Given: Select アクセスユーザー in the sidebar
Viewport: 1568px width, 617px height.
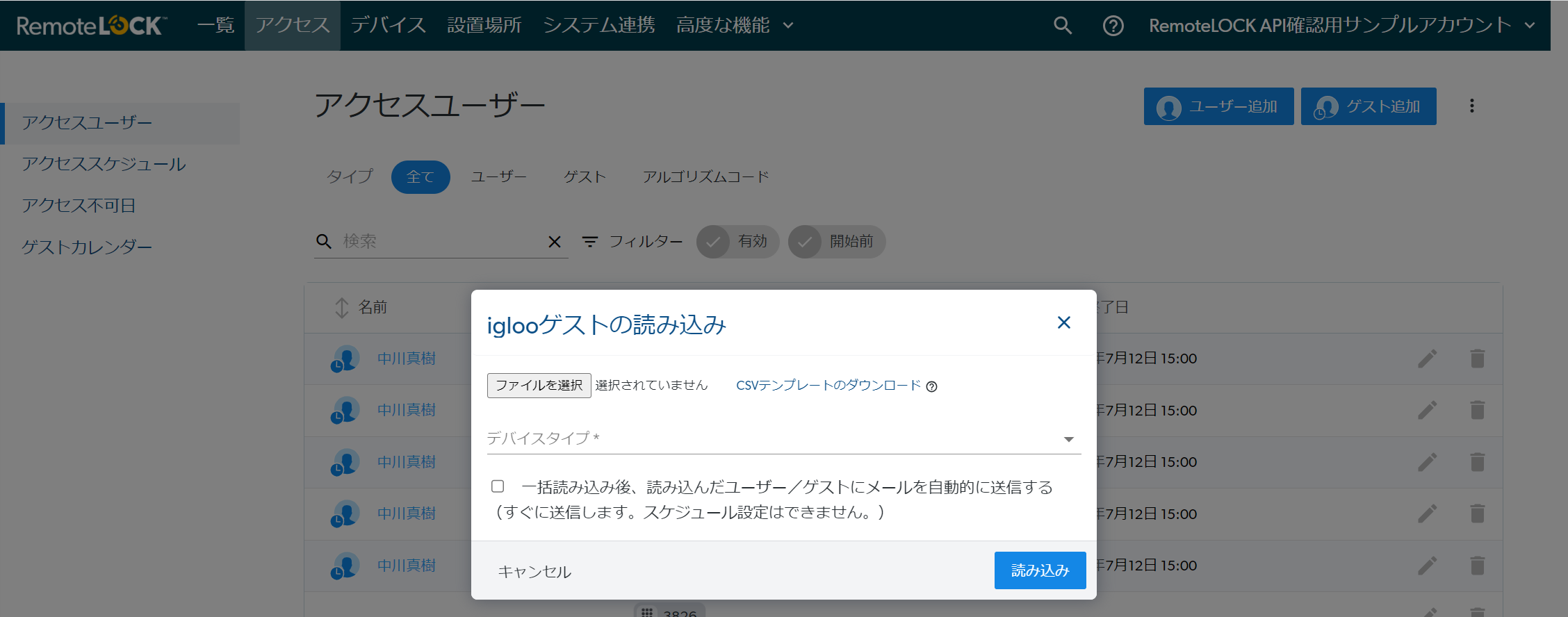Looking at the screenshot, I should (120, 123).
